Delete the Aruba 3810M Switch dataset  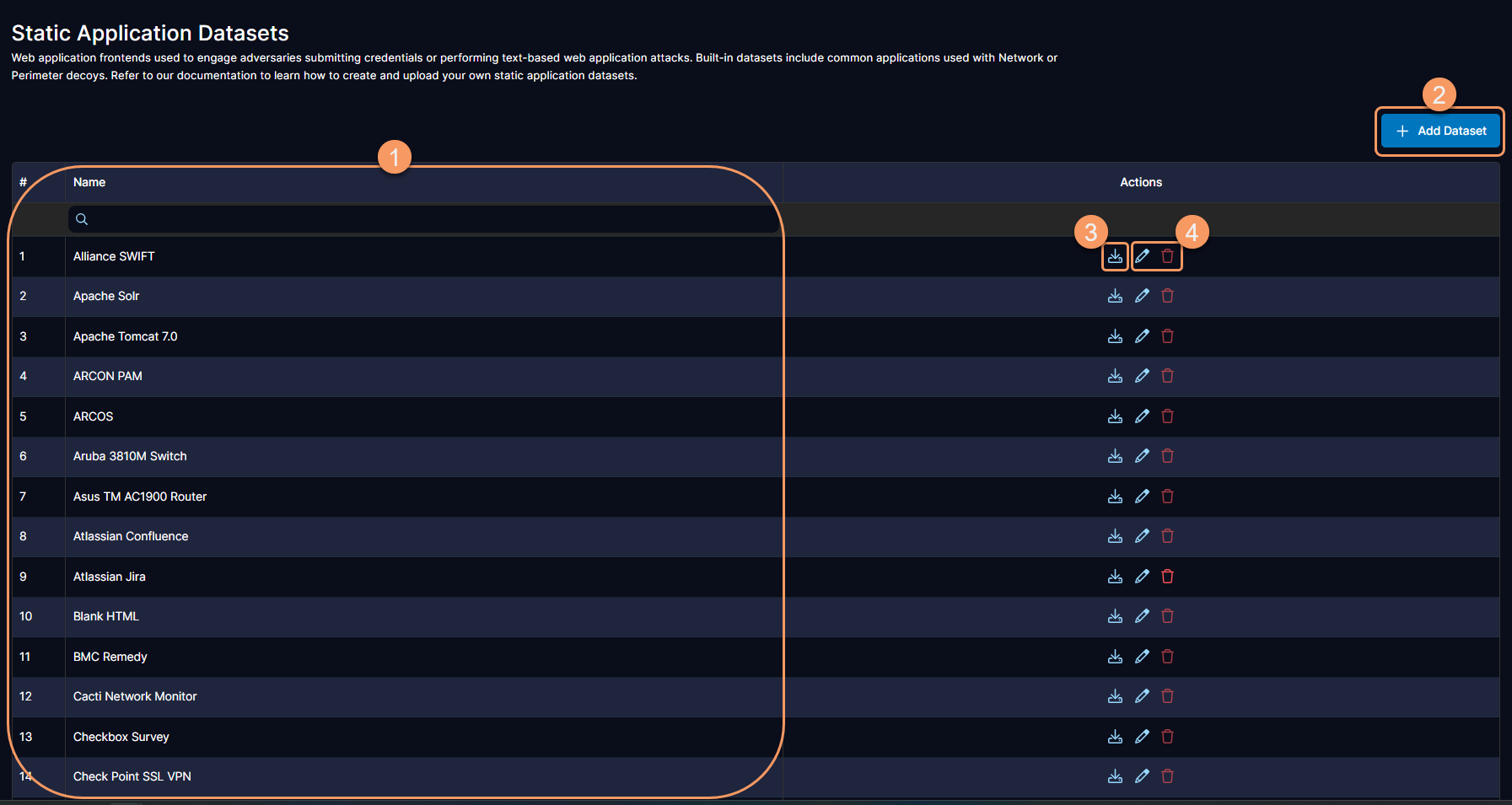tap(1167, 456)
